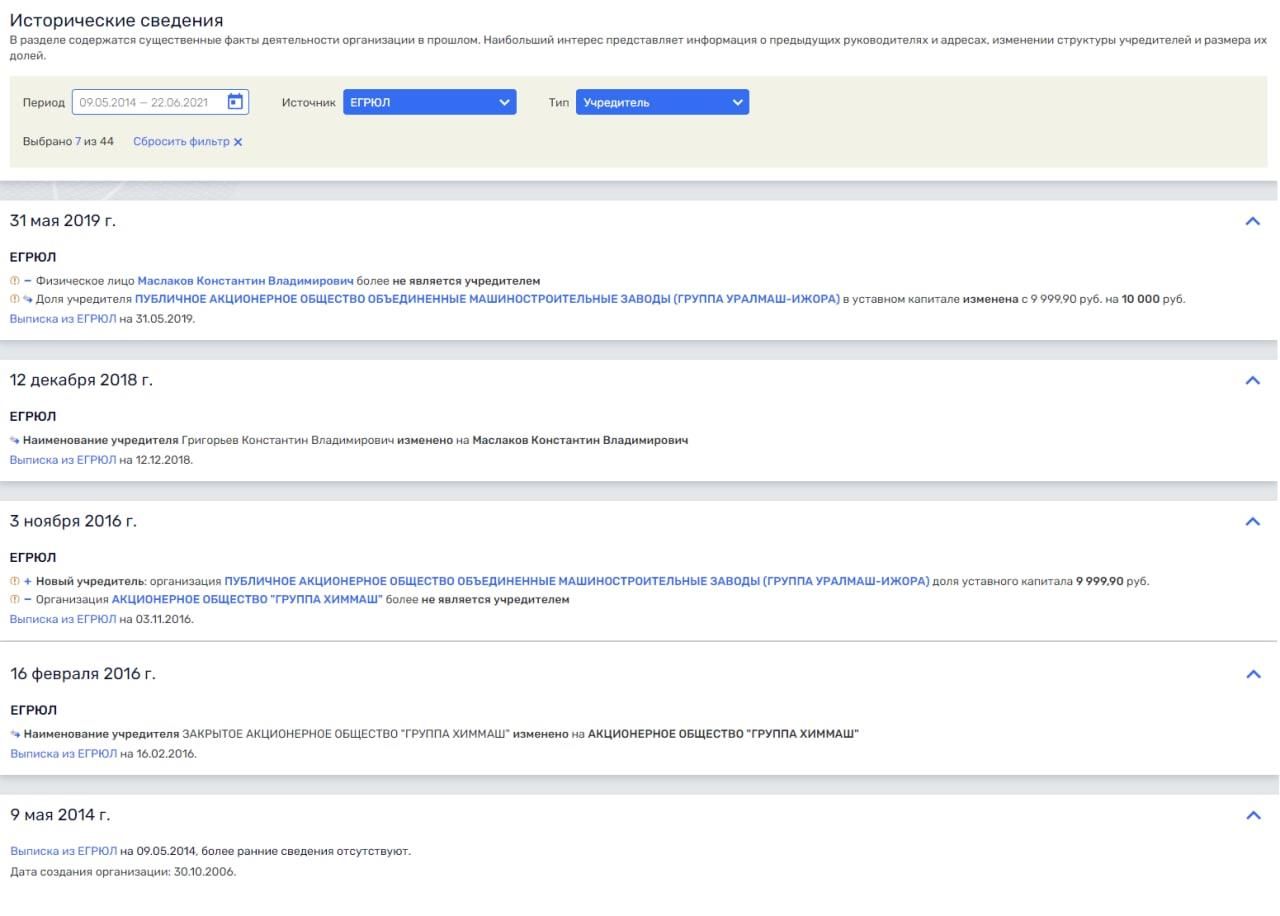Click warning icon before Маслаков более не является учредителем
This screenshot has height=916, width=1280.
[x=14, y=281]
